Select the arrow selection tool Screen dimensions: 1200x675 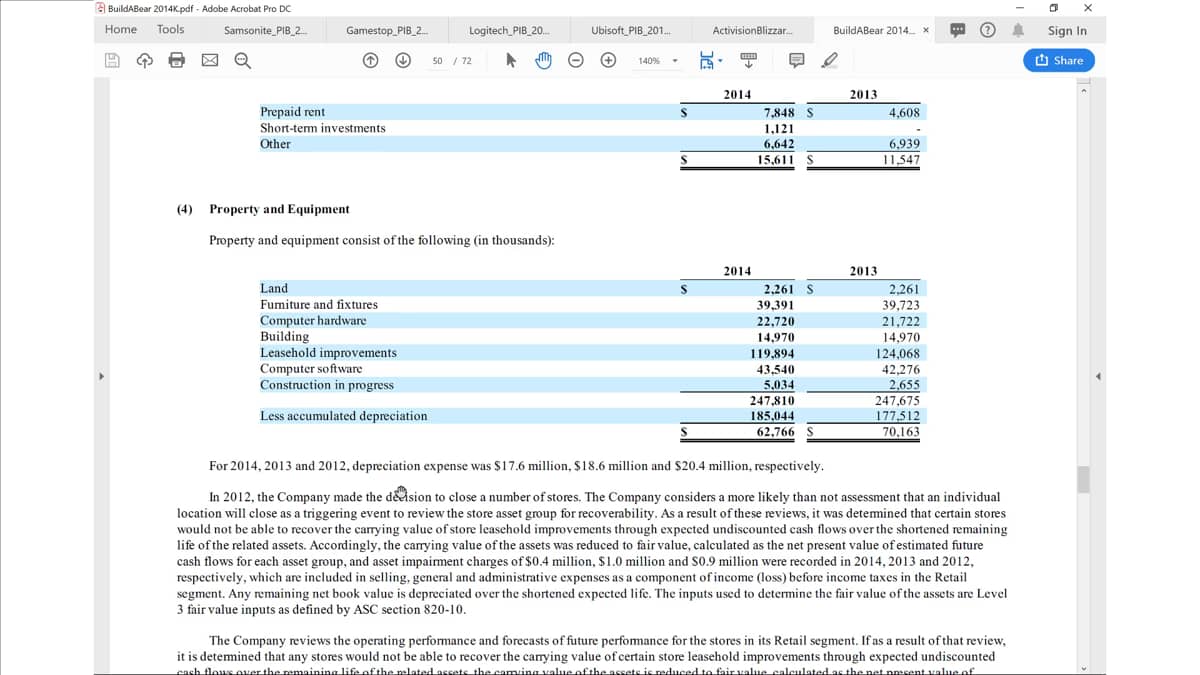[x=511, y=61]
